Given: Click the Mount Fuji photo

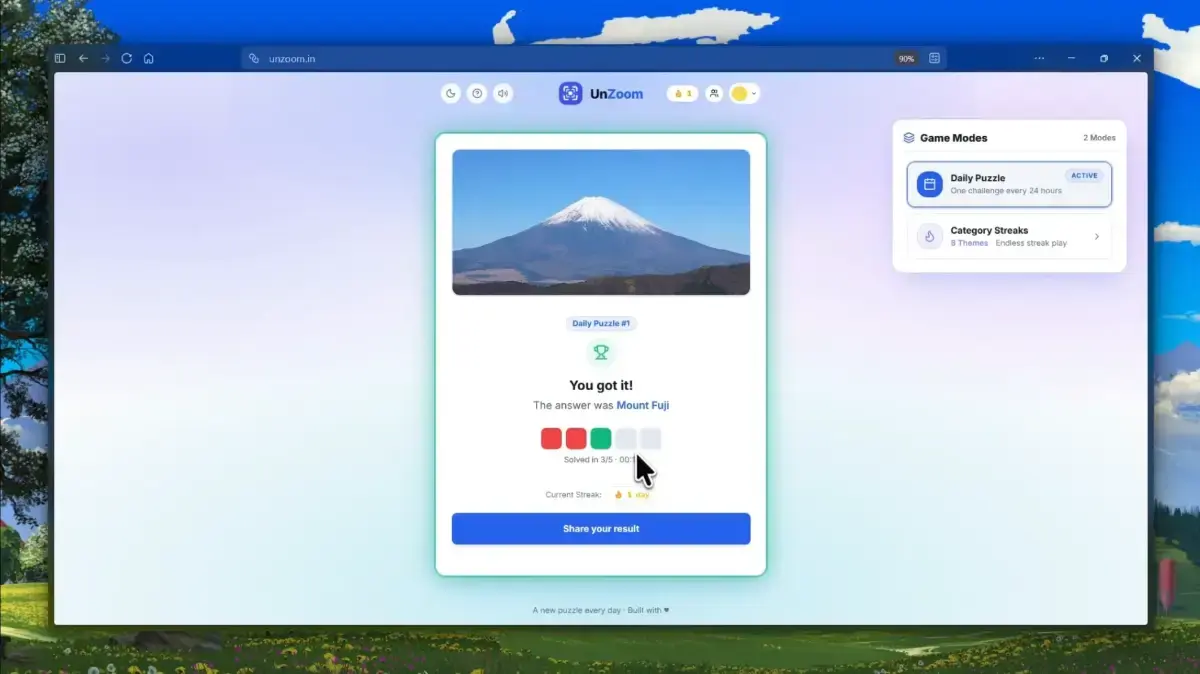Looking at the screenshot, I should pos(601,222).
